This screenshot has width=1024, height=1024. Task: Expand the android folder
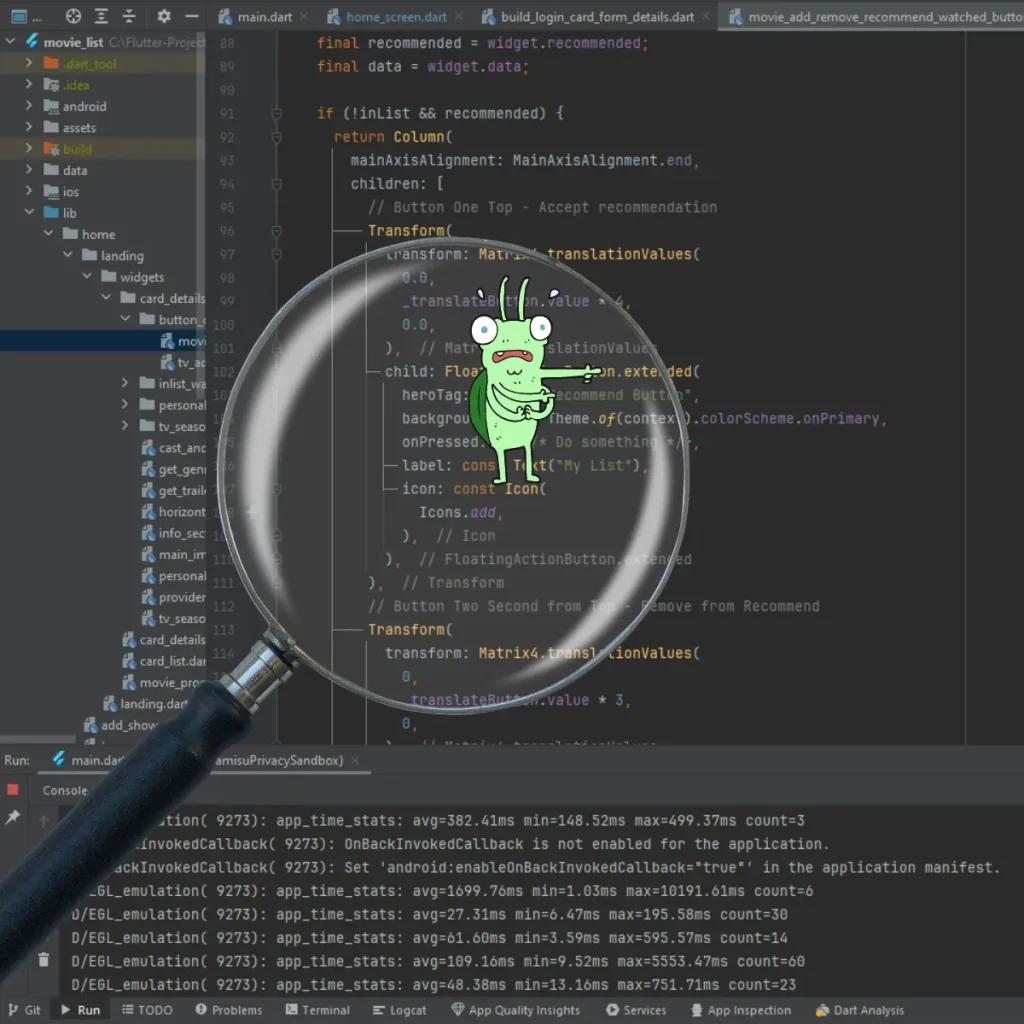[29, 106]
